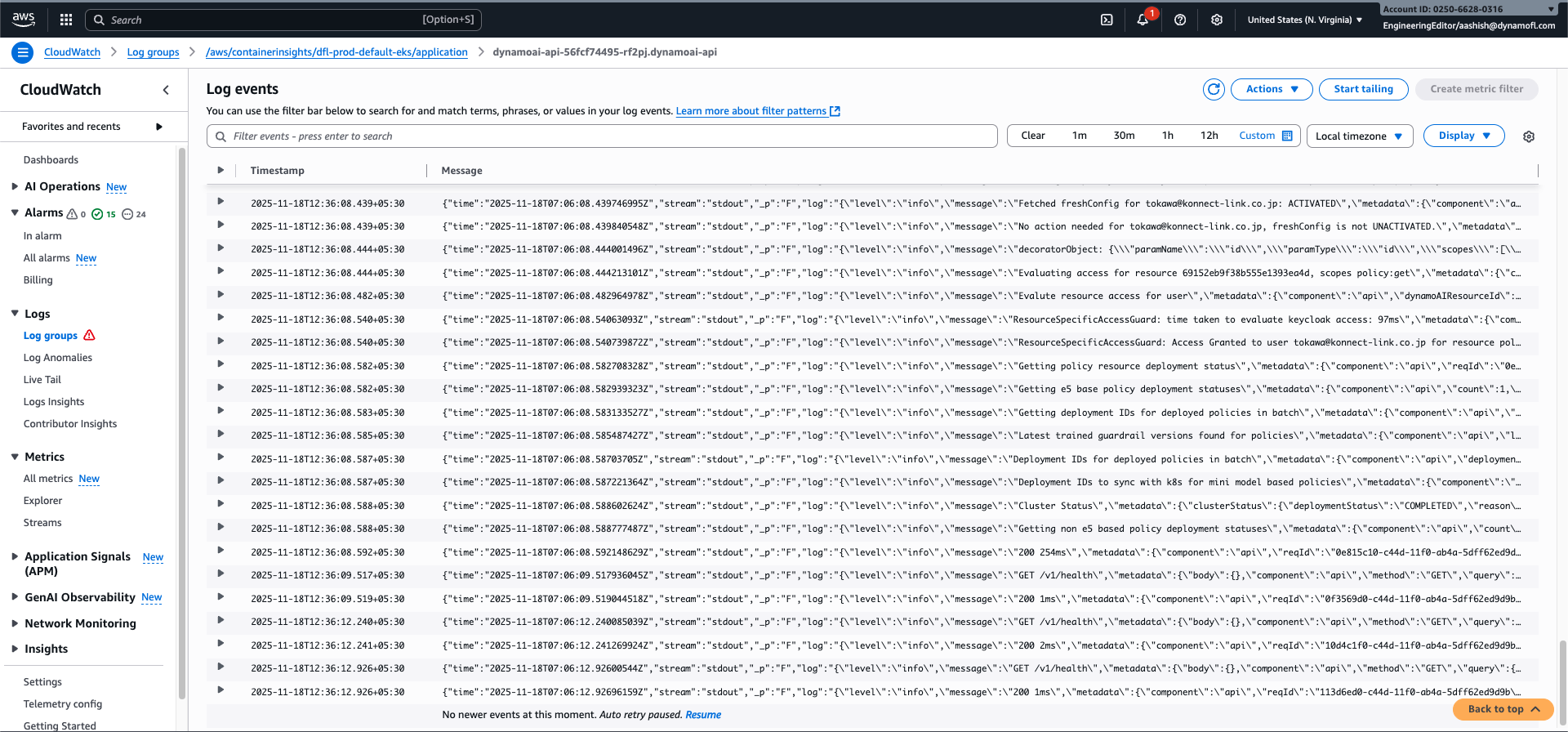The height and width of the screenshot is (732, 1568).
Task: Select the 30m time range
Action: pyautogui.click(x=1124, y=136)
